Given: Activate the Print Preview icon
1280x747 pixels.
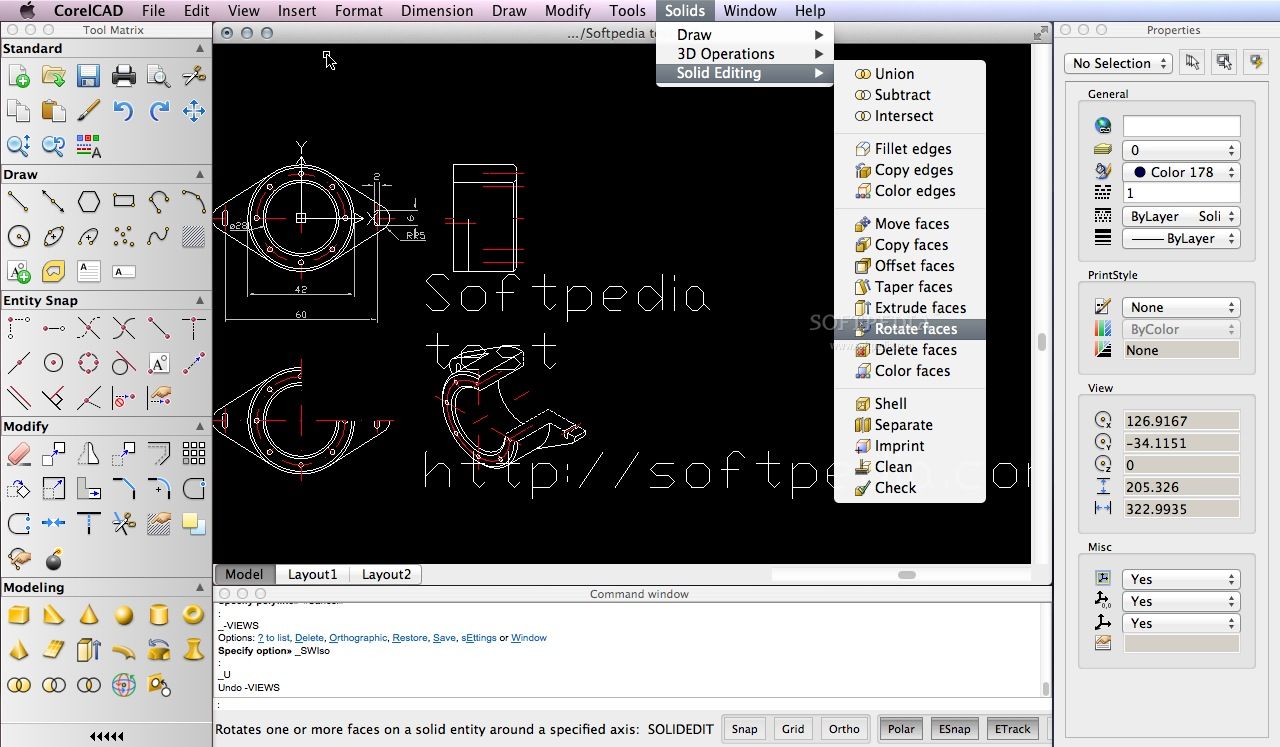Looking at the screenshot, I should pos(158,76).
